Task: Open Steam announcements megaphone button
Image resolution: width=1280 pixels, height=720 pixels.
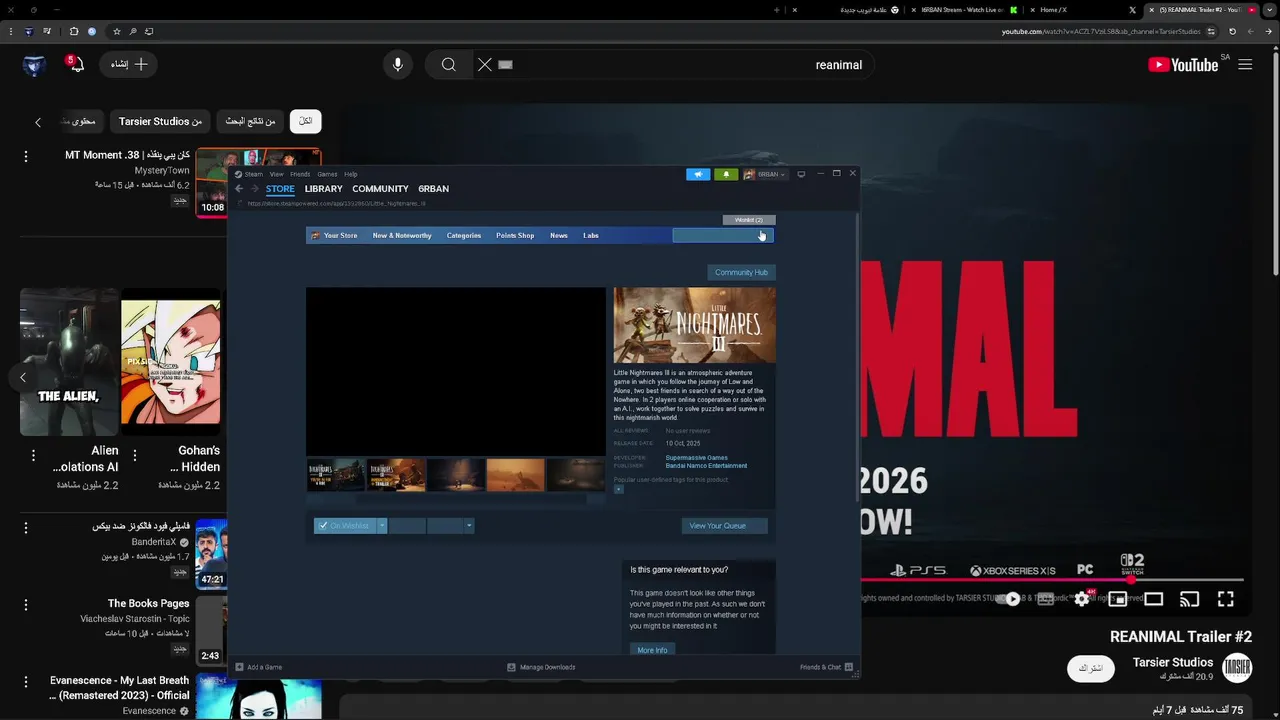Action: click(698, 174)
